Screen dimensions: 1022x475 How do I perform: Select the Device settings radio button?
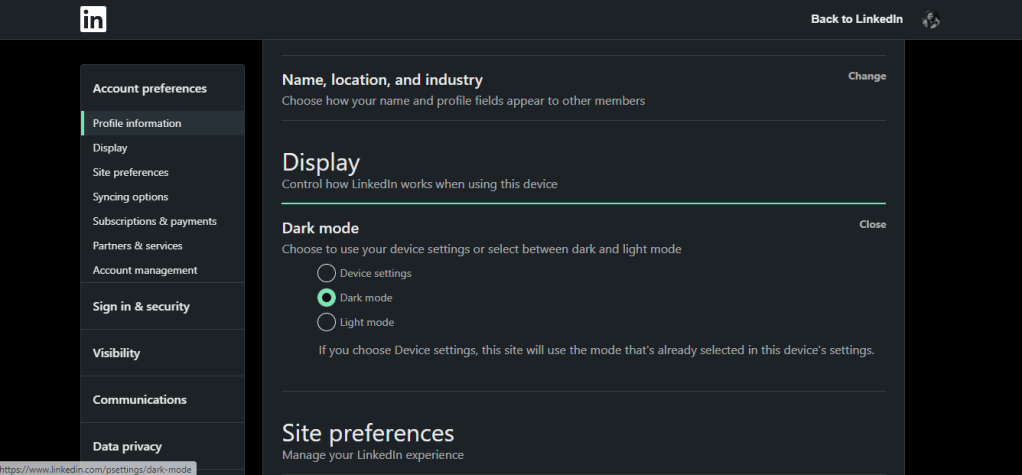pos(326,273)
